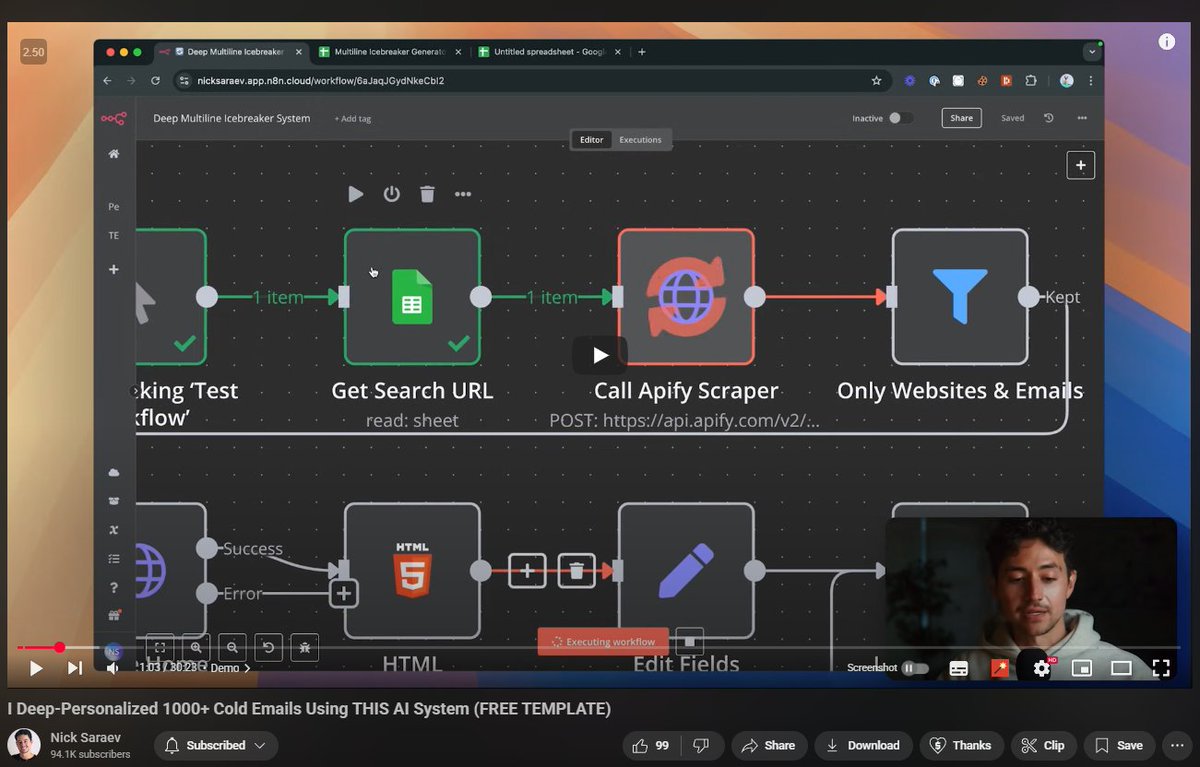Viewport: 1200px width, 767px height.
Task: Click the Screenshot button in the player
Action: (872, 668)
